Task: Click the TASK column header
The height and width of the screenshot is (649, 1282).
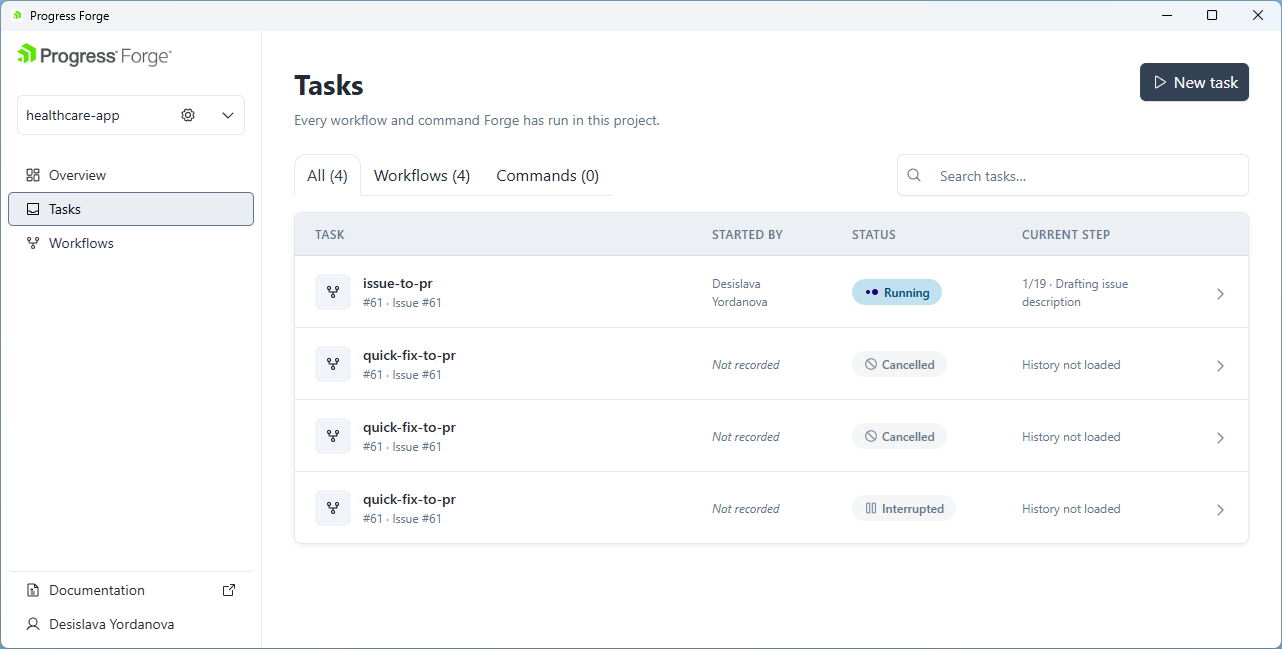Action: pos(329,235)
